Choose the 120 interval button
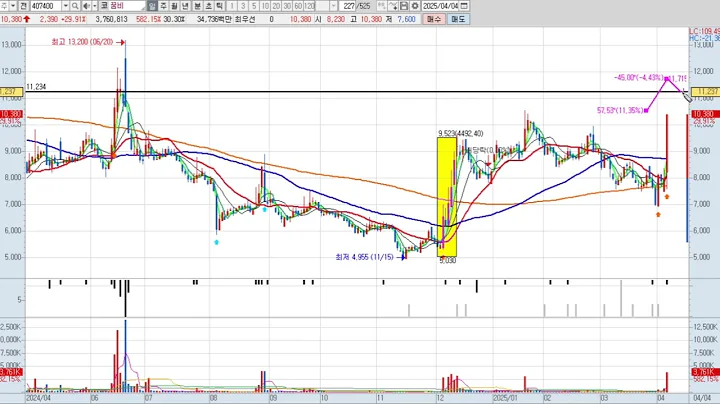 tap(309, 6)
